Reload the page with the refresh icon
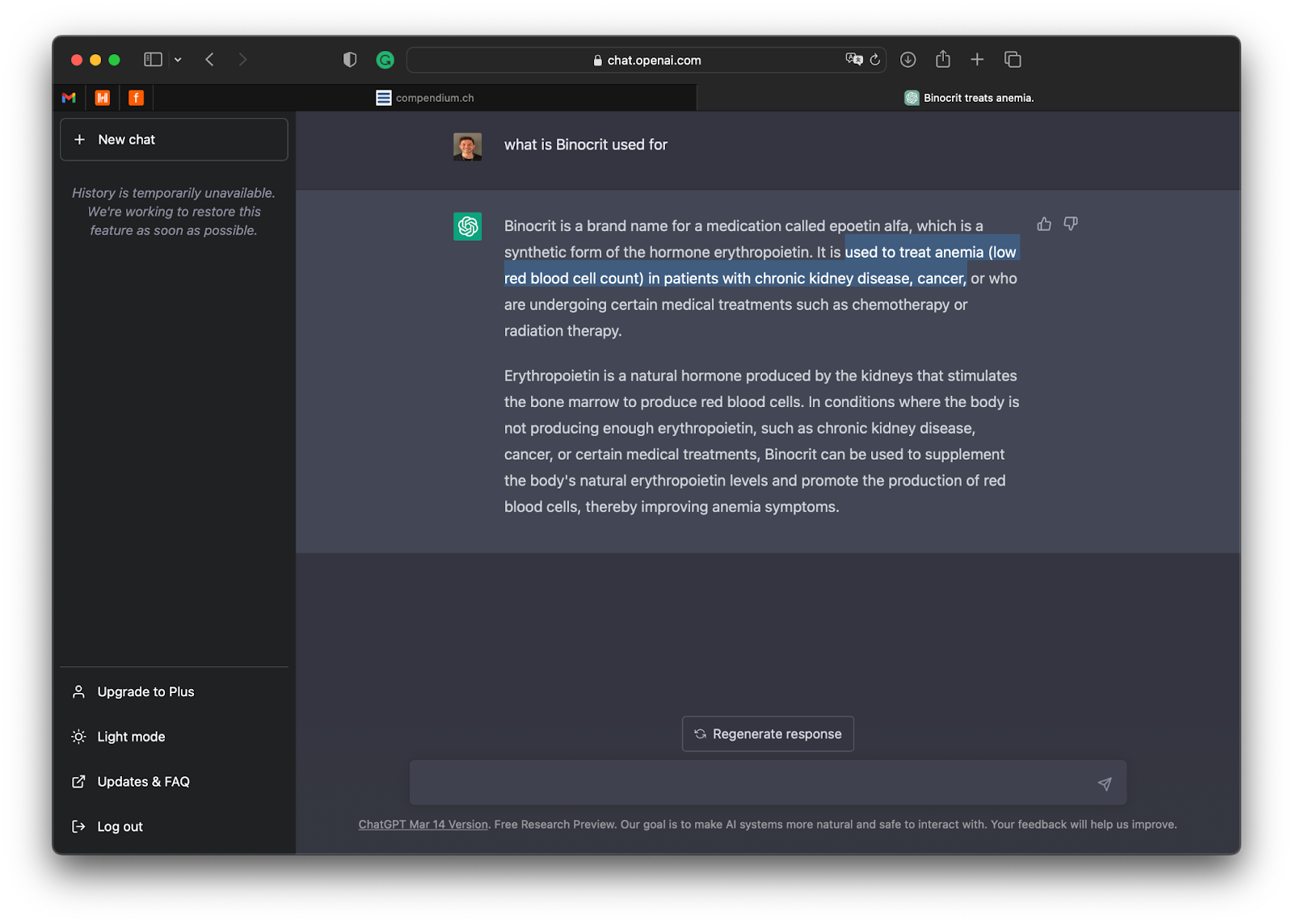This screenshot has width=1293, height=924. (875, 60)
